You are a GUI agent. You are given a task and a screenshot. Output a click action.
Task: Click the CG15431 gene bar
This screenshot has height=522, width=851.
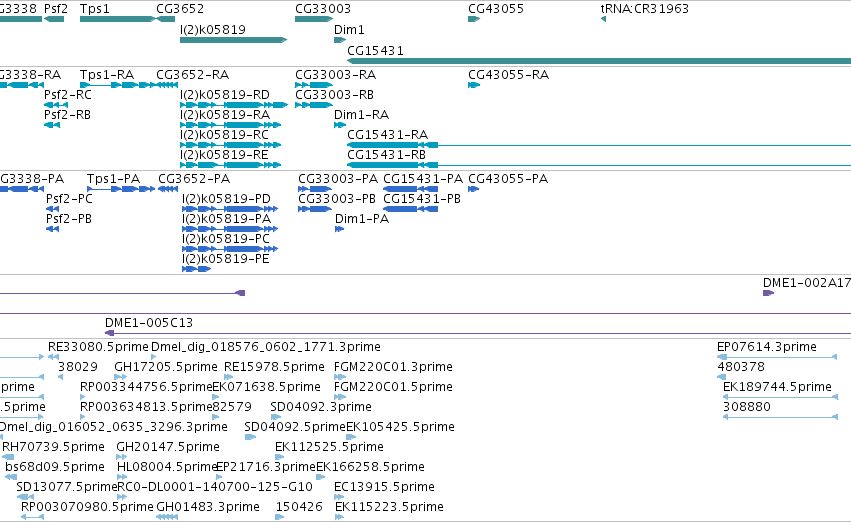(599, 61)
